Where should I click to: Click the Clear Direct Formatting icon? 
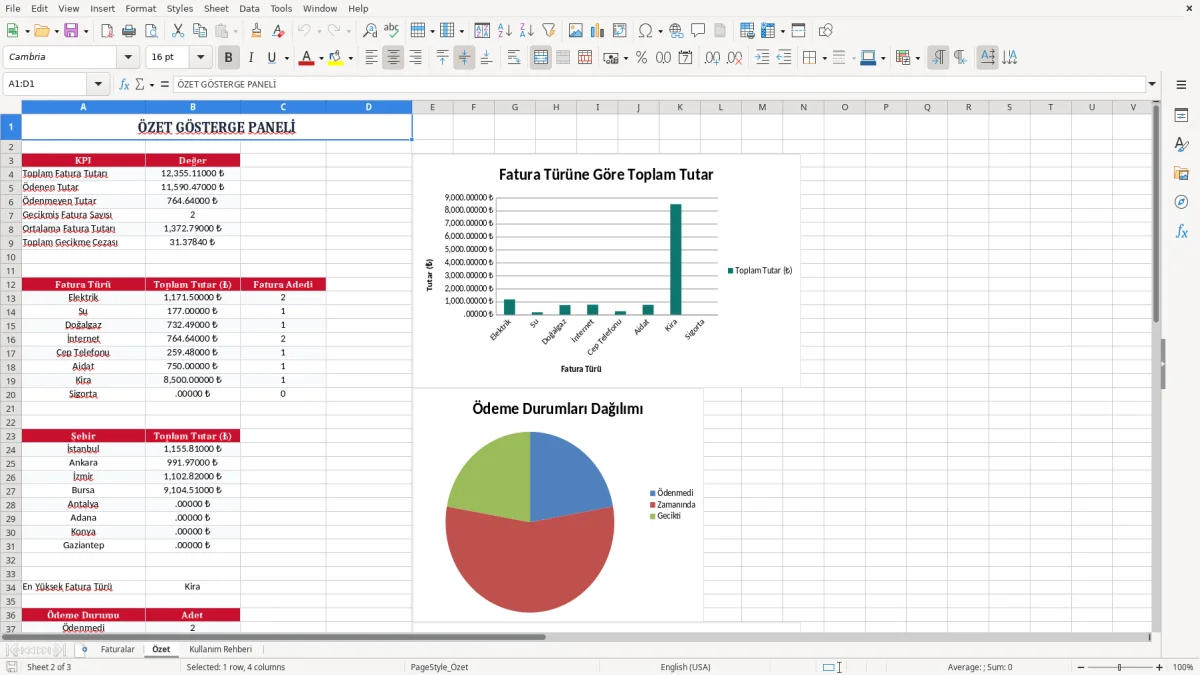pos(279,31)
